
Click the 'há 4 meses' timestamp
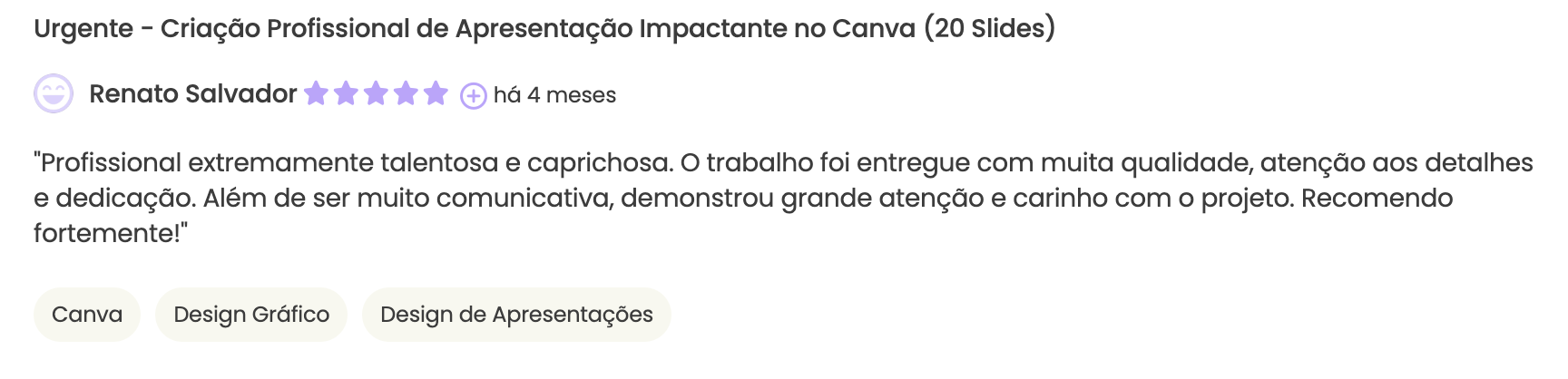(554, 95)
